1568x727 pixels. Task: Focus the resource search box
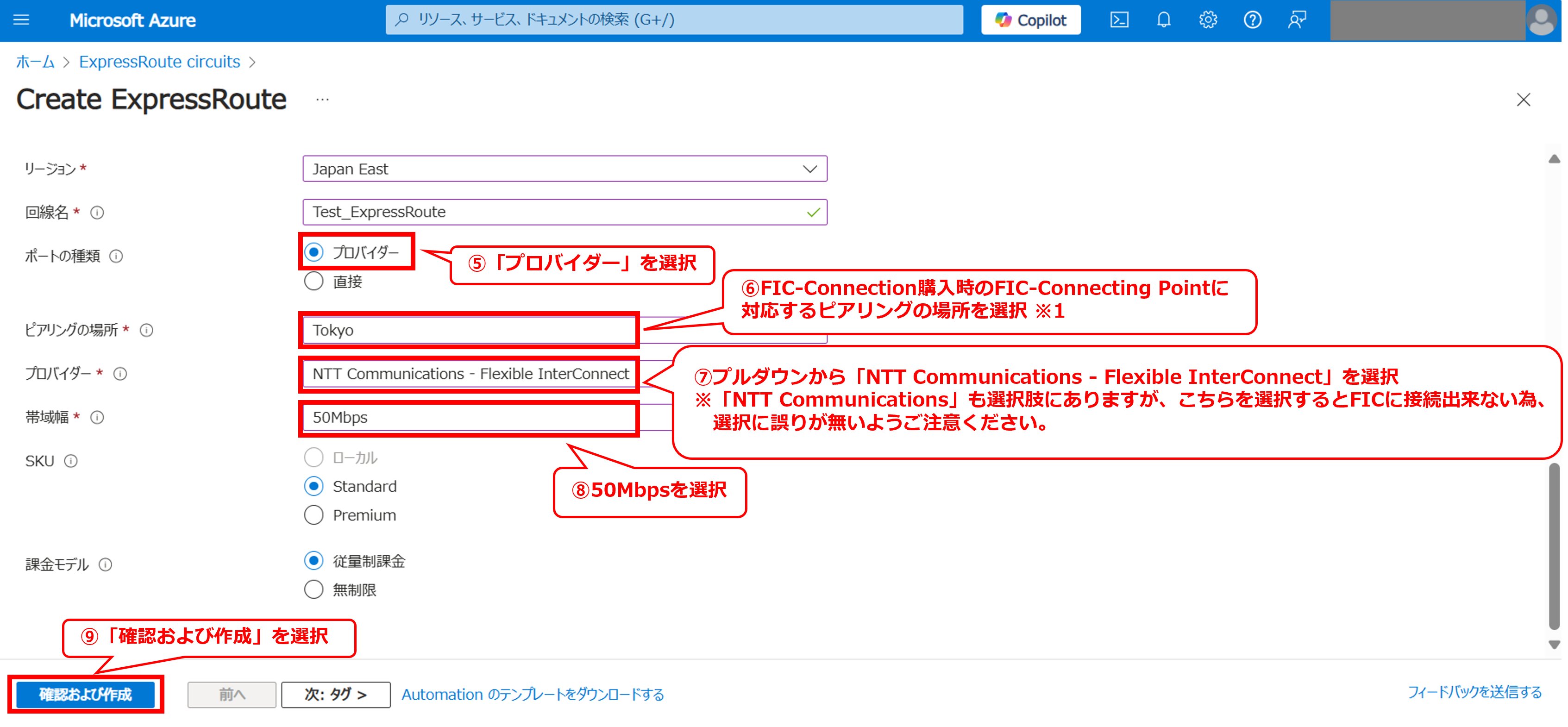(x=674, y=20)
